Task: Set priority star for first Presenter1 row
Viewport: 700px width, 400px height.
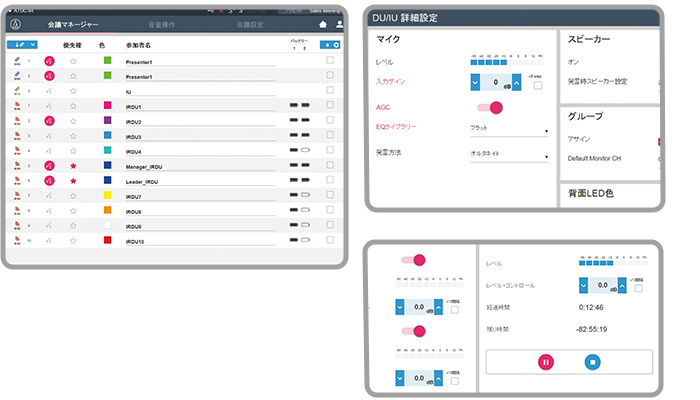Action: click(x=73, y=61)
